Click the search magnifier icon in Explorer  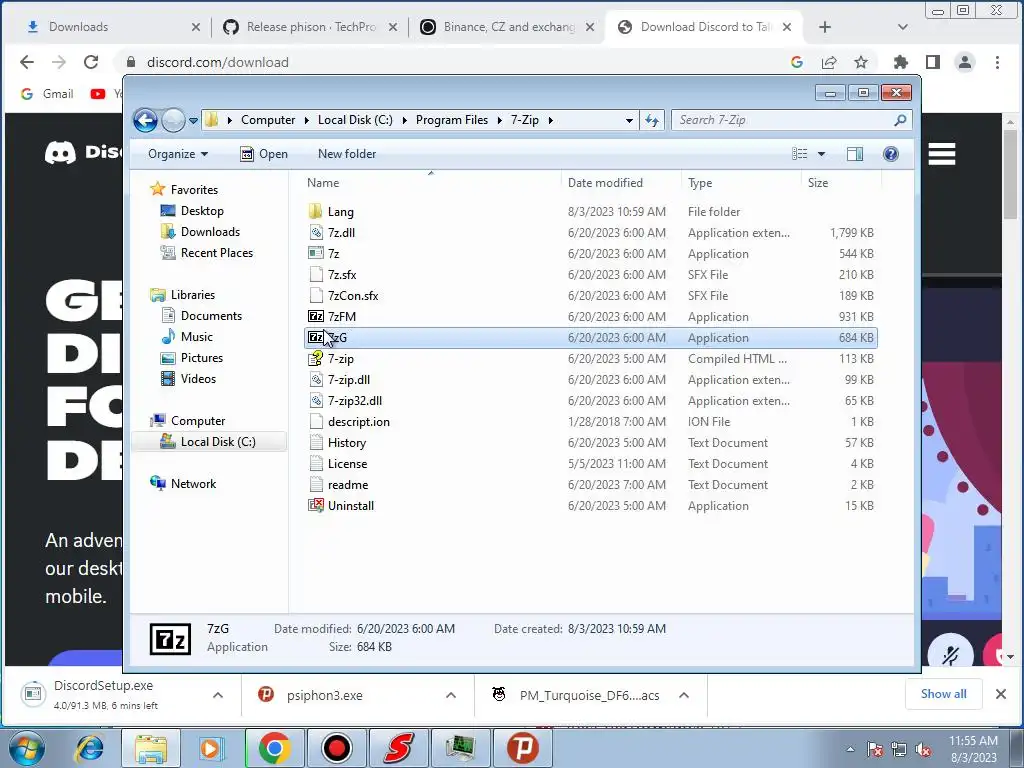pos(900,120)
